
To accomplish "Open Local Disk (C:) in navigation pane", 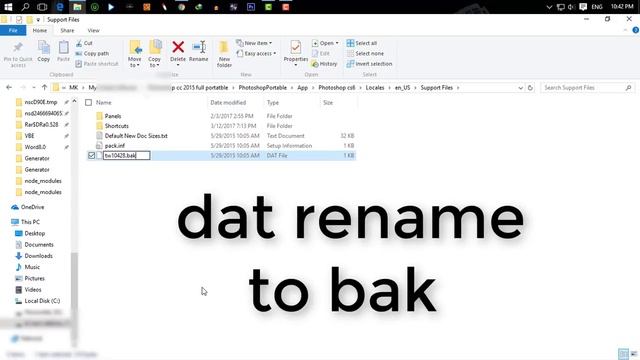I will click(42, 301).
